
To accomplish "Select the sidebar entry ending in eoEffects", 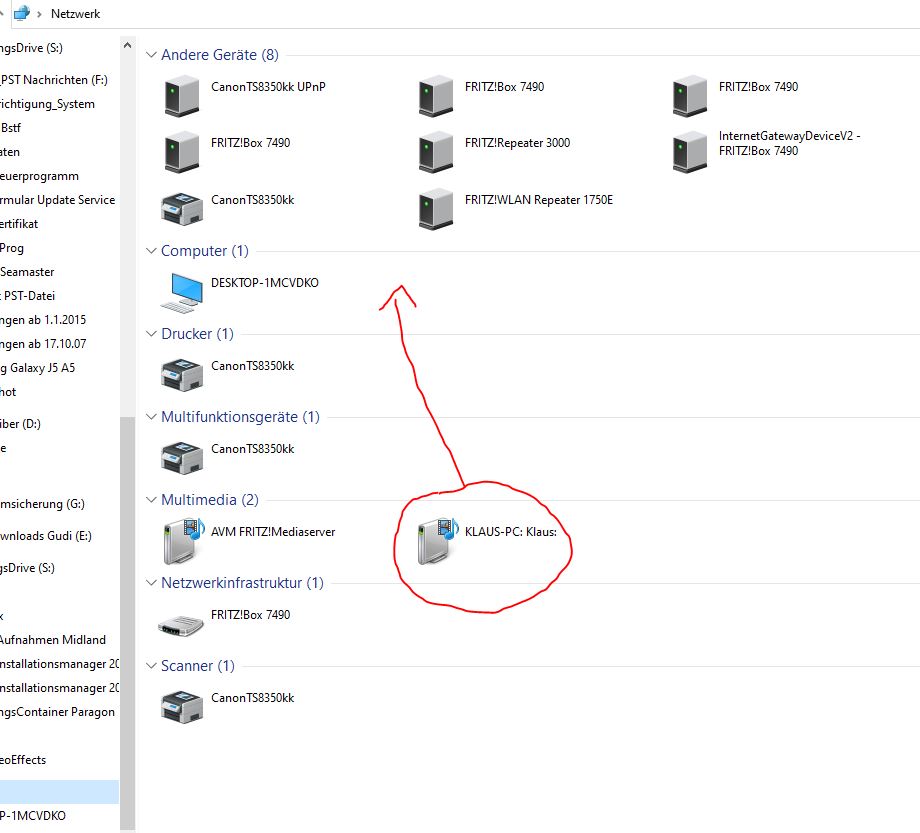I will click(23, 760).
